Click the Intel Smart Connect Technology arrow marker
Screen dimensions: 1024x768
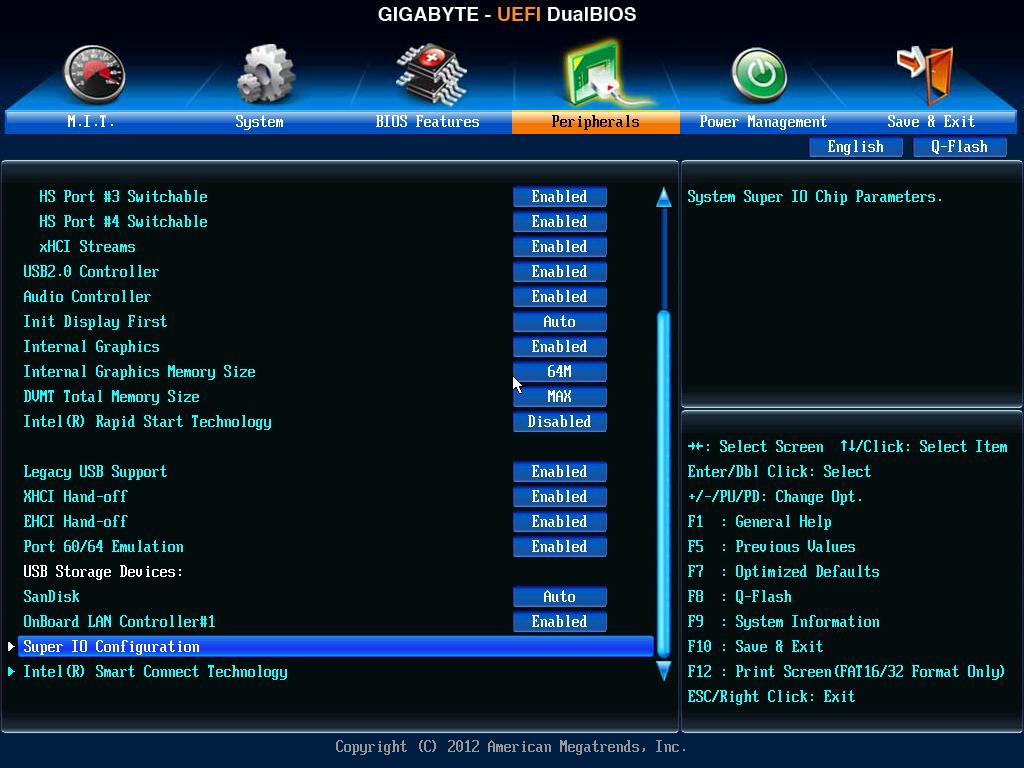tap(11, 671)
